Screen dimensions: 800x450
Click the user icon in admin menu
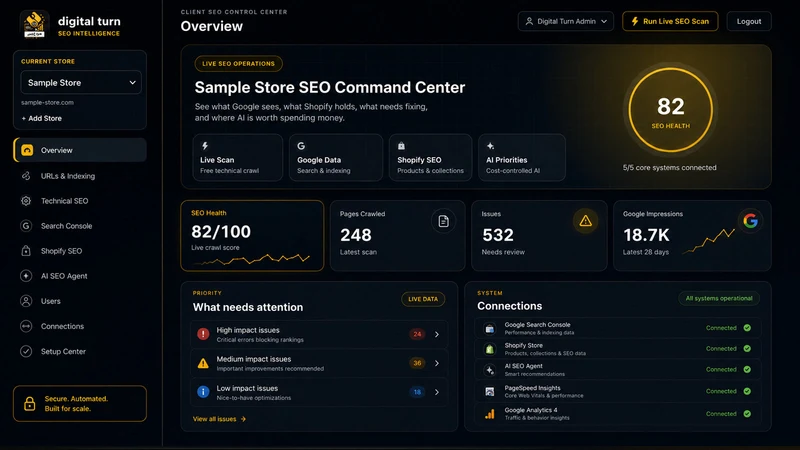click(529, 21)
